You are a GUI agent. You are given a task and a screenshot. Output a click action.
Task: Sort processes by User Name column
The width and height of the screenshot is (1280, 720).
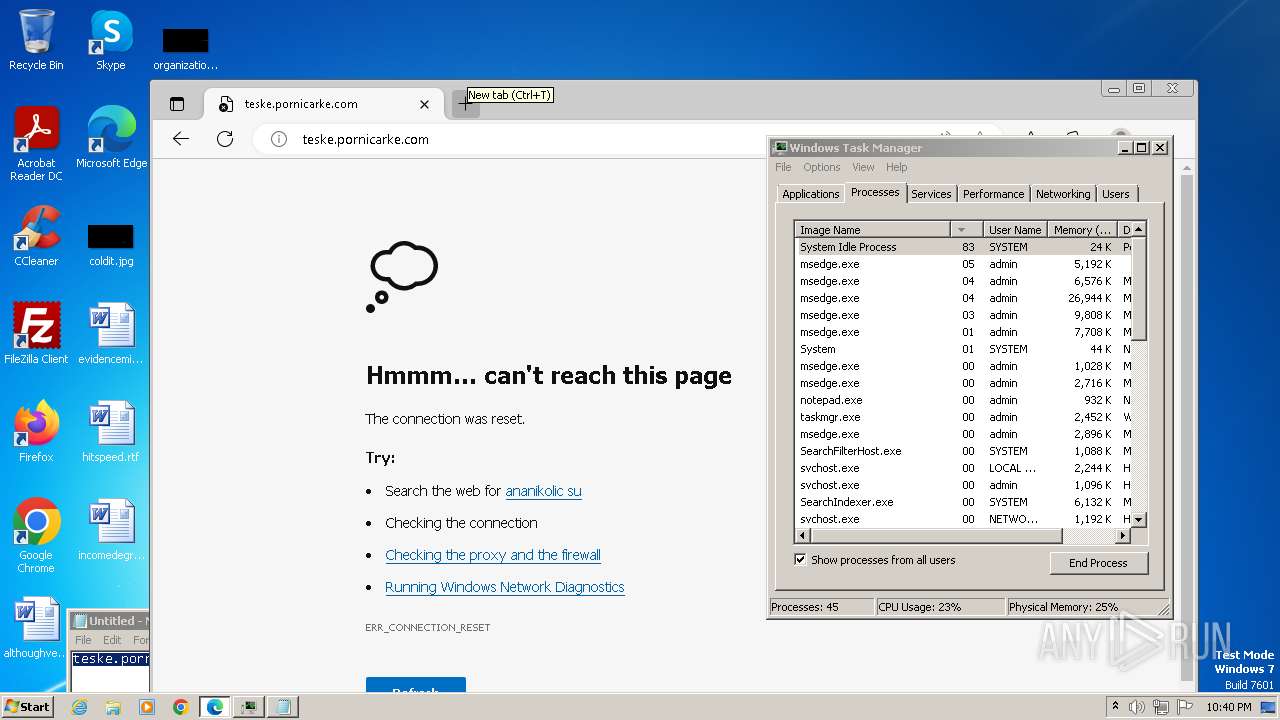point(1015,230)
